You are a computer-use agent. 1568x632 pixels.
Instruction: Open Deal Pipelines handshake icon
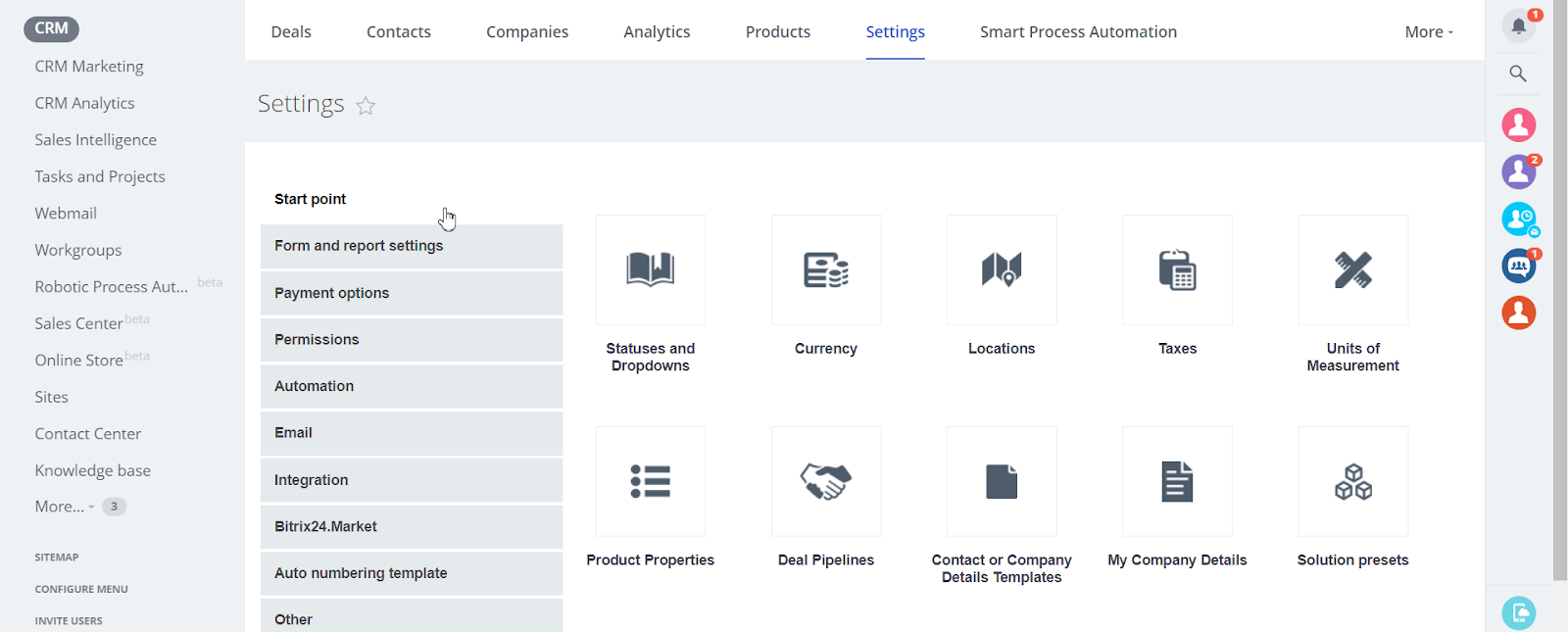pos(826,481)
